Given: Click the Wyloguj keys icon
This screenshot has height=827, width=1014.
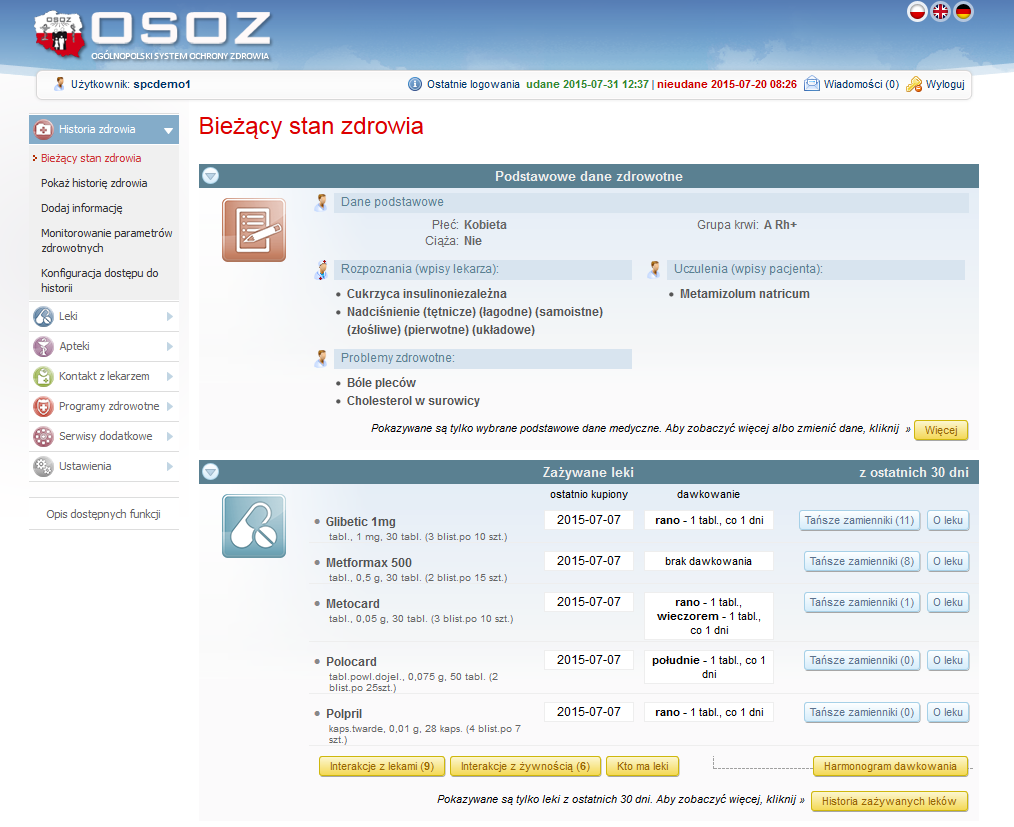Looking at the screenshot, I should pos(914,85).
